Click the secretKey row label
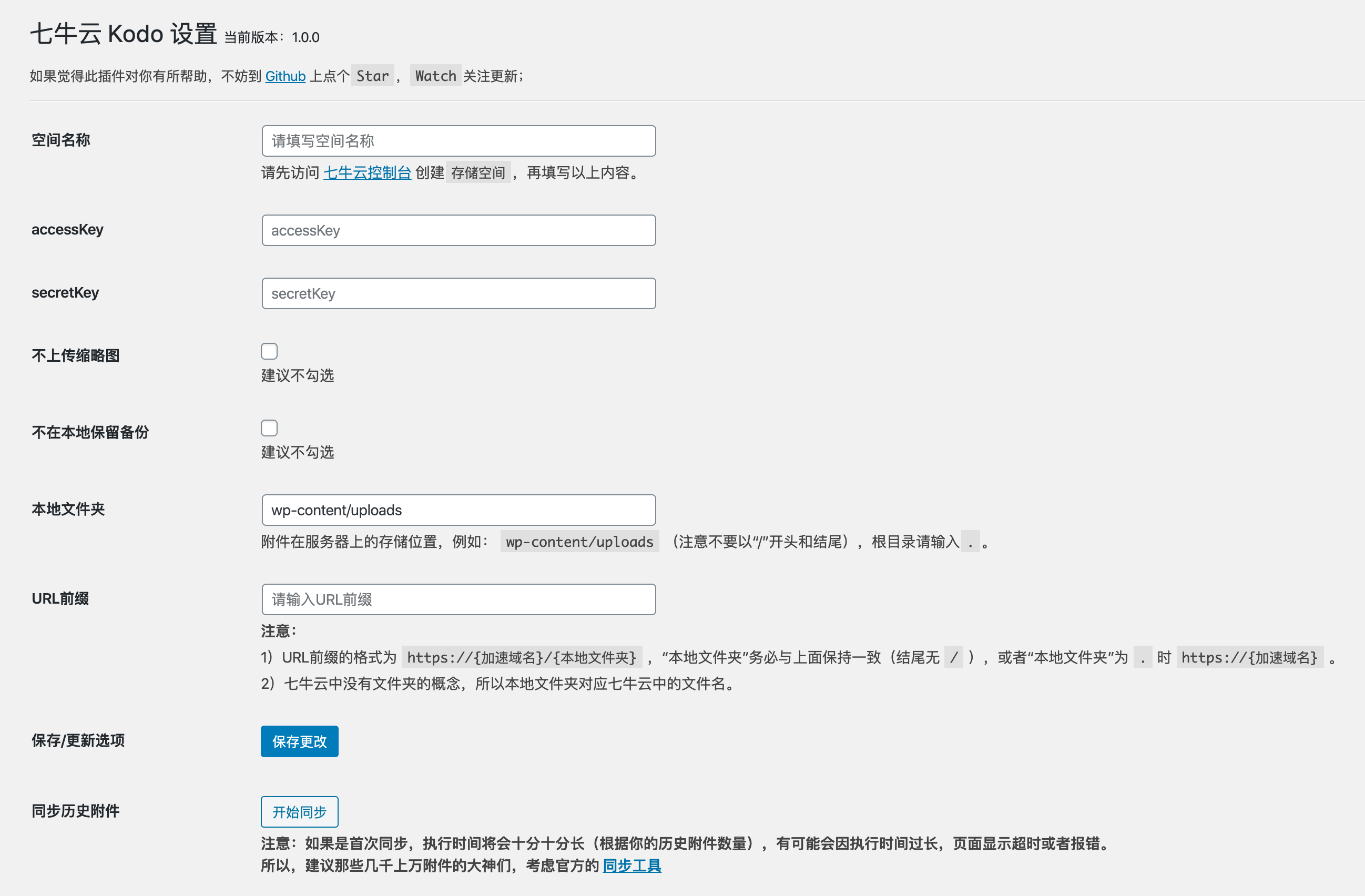 point(65,292)
